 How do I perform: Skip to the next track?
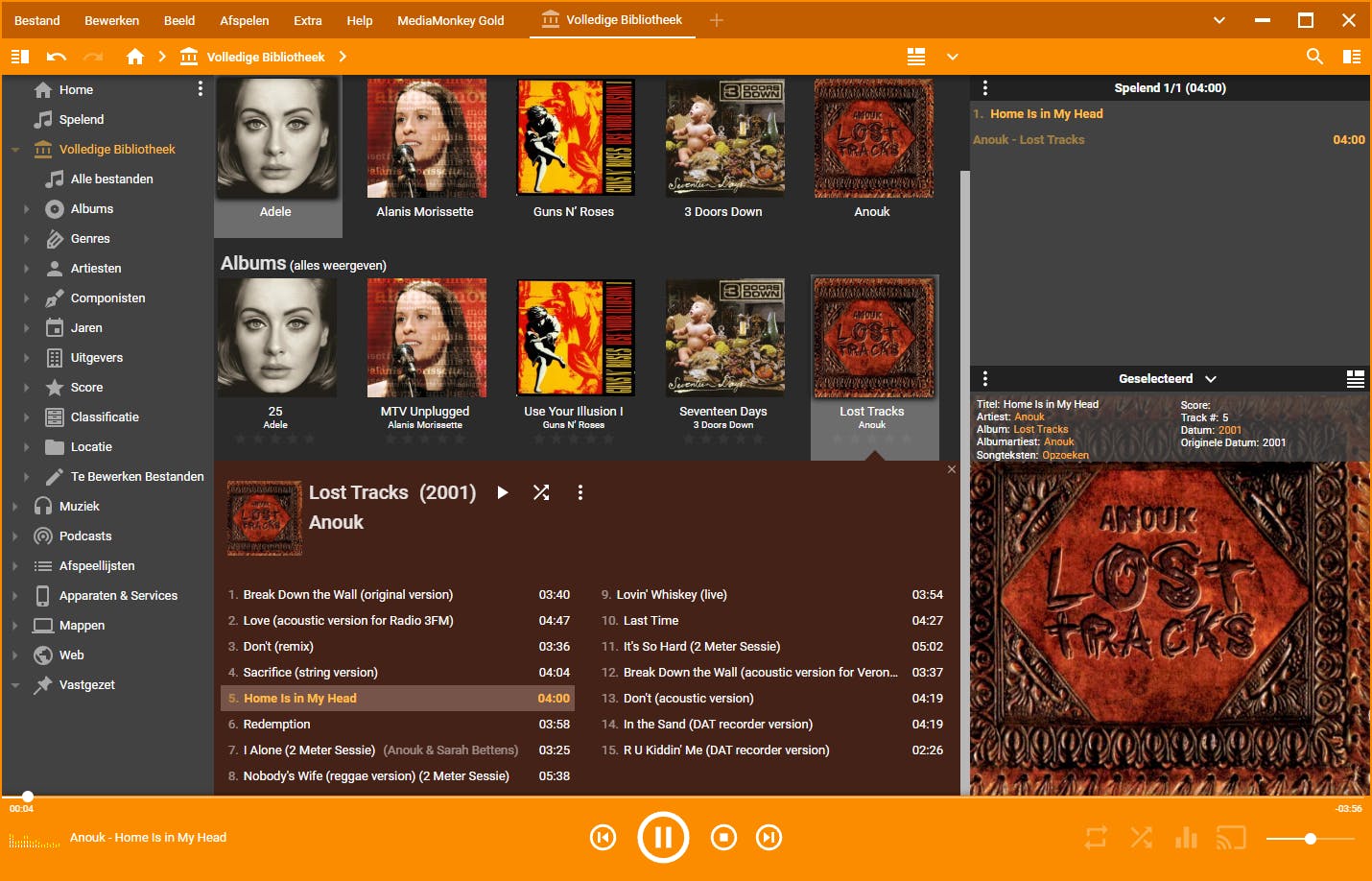coord(769,838)
